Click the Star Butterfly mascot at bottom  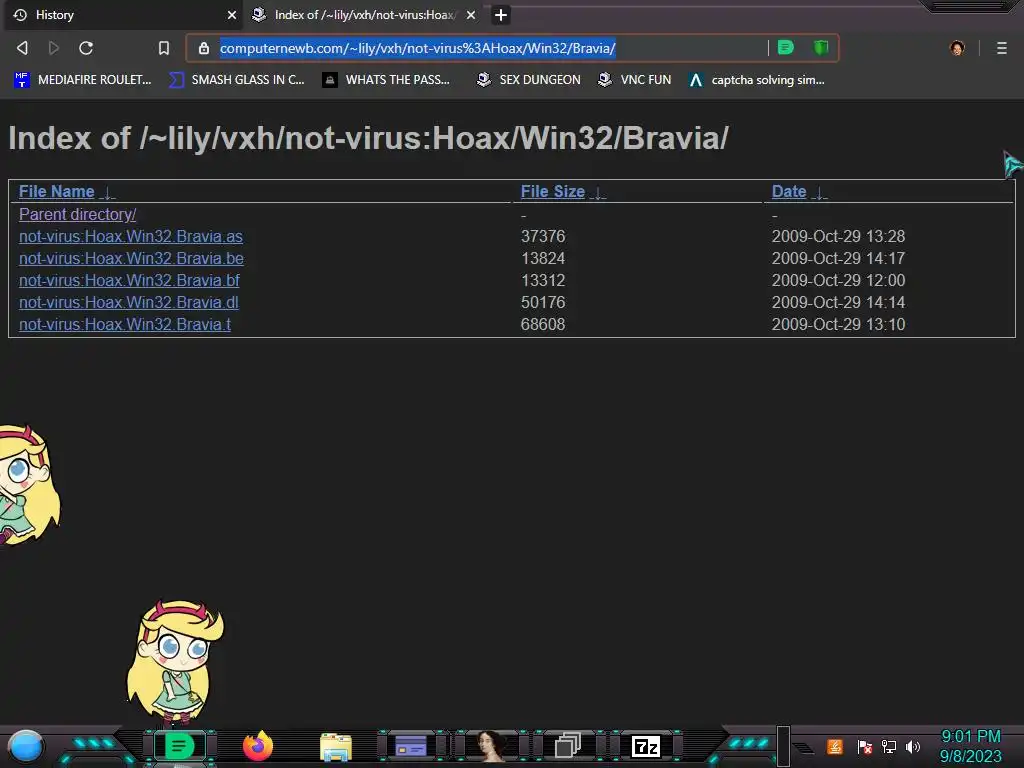click(x=174, y=663)
